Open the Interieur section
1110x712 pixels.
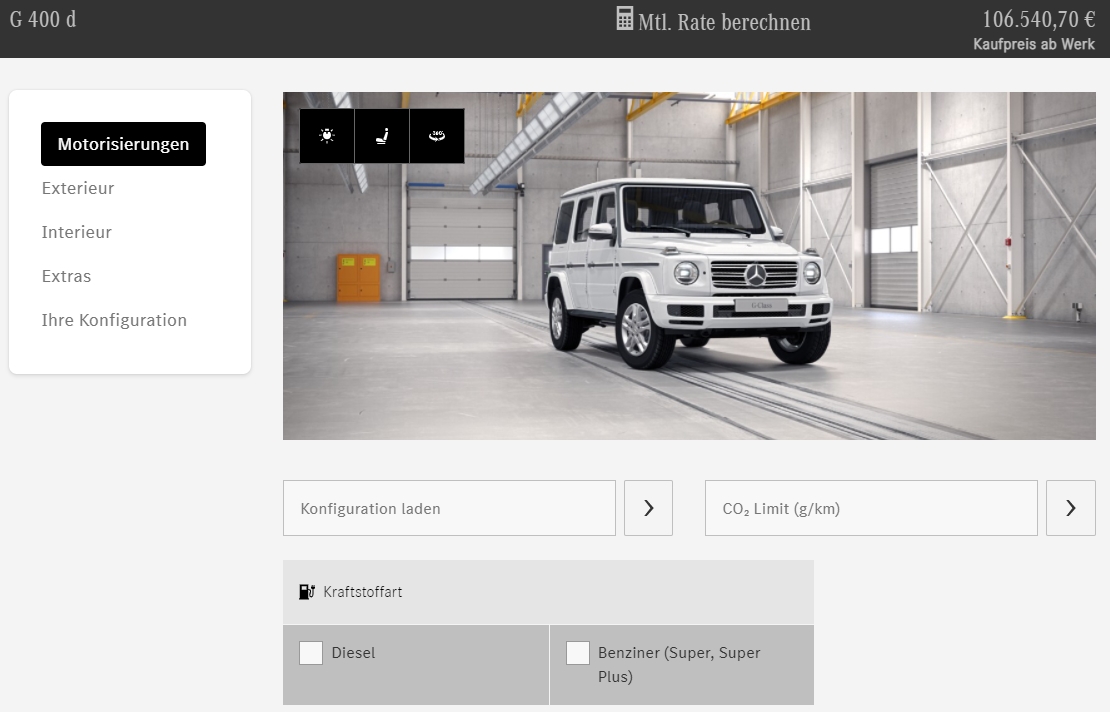(76, 232)
